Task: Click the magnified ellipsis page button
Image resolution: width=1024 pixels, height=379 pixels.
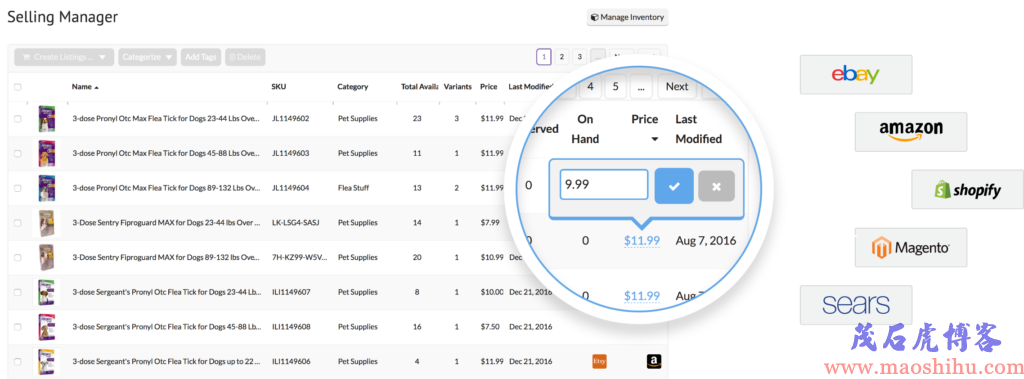Action: click(642, 86)
